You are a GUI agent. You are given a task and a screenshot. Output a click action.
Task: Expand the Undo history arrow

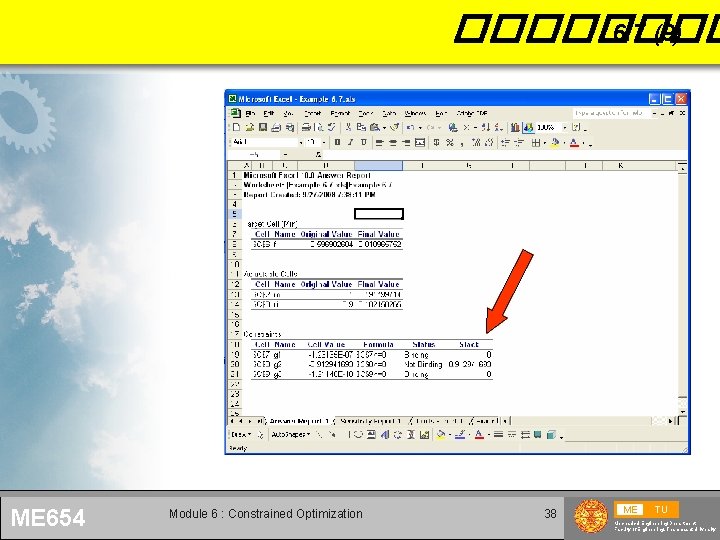420,128
